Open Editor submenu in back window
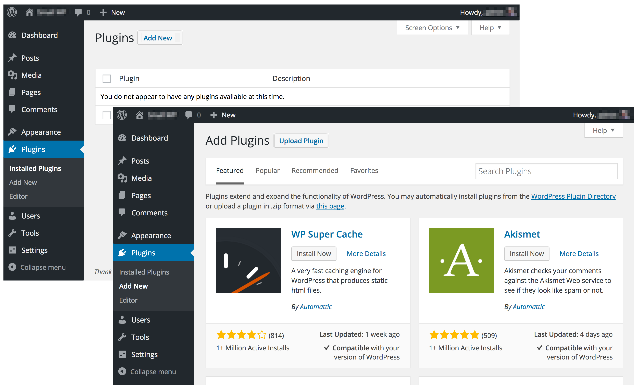This screenshot has height=389, width=637. tap(19, 197)
